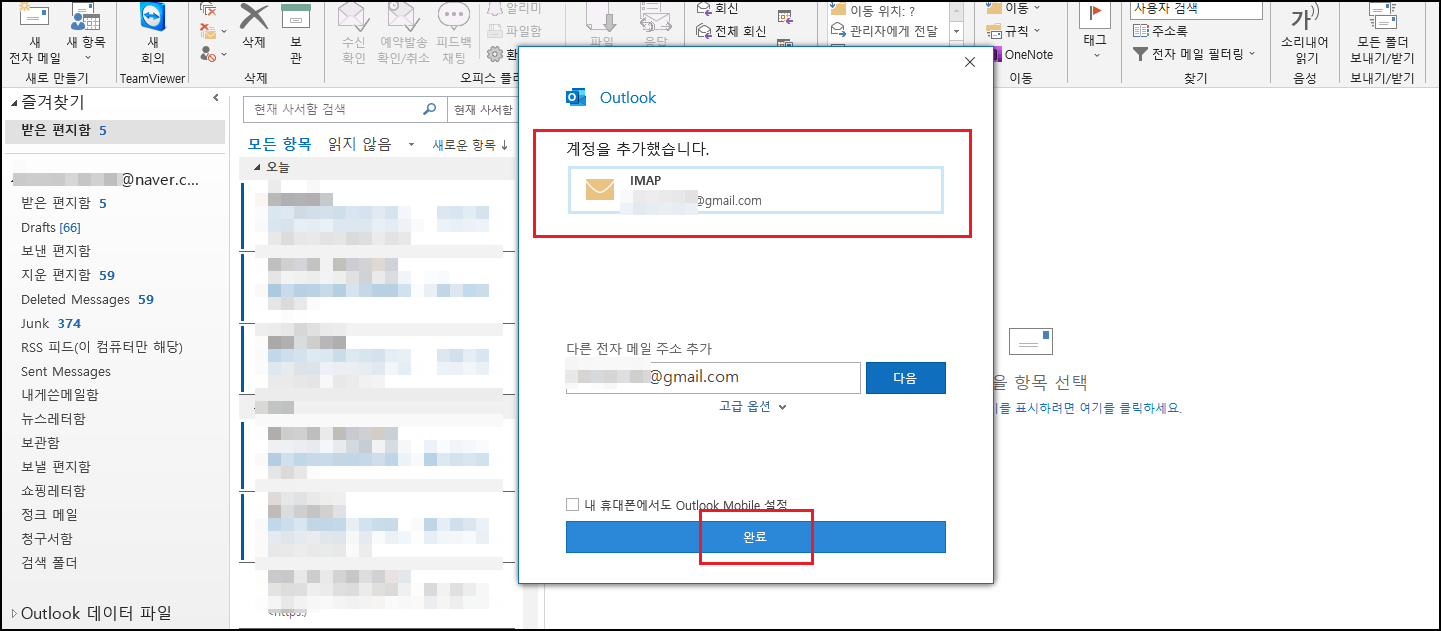Open 뉴스레터함 folder
The image size is (1441, 631).
click(54, 419)
